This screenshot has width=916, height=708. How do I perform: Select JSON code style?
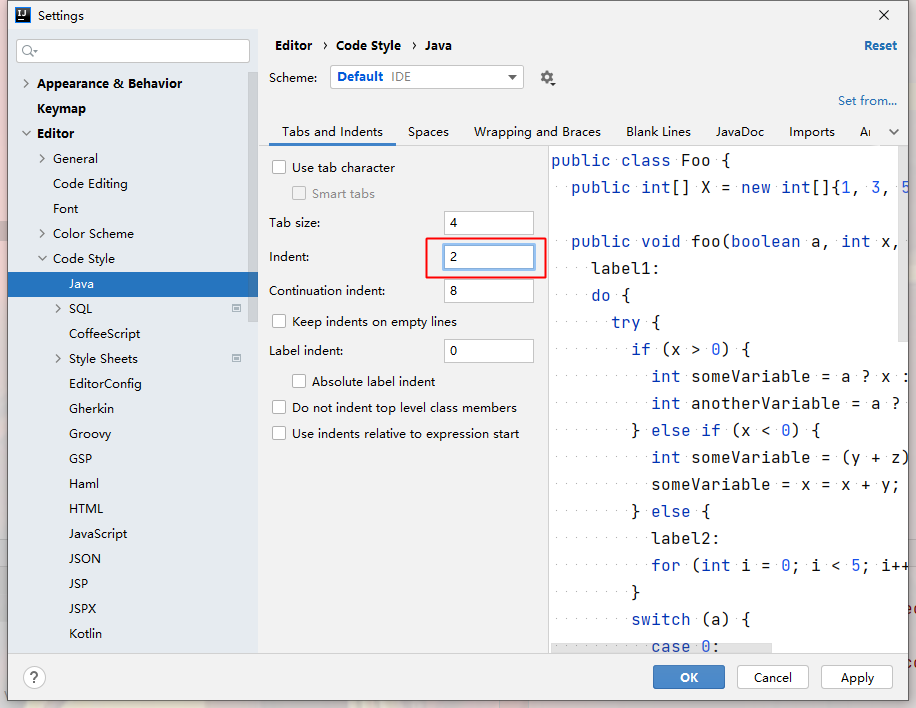tap(85, 559)
